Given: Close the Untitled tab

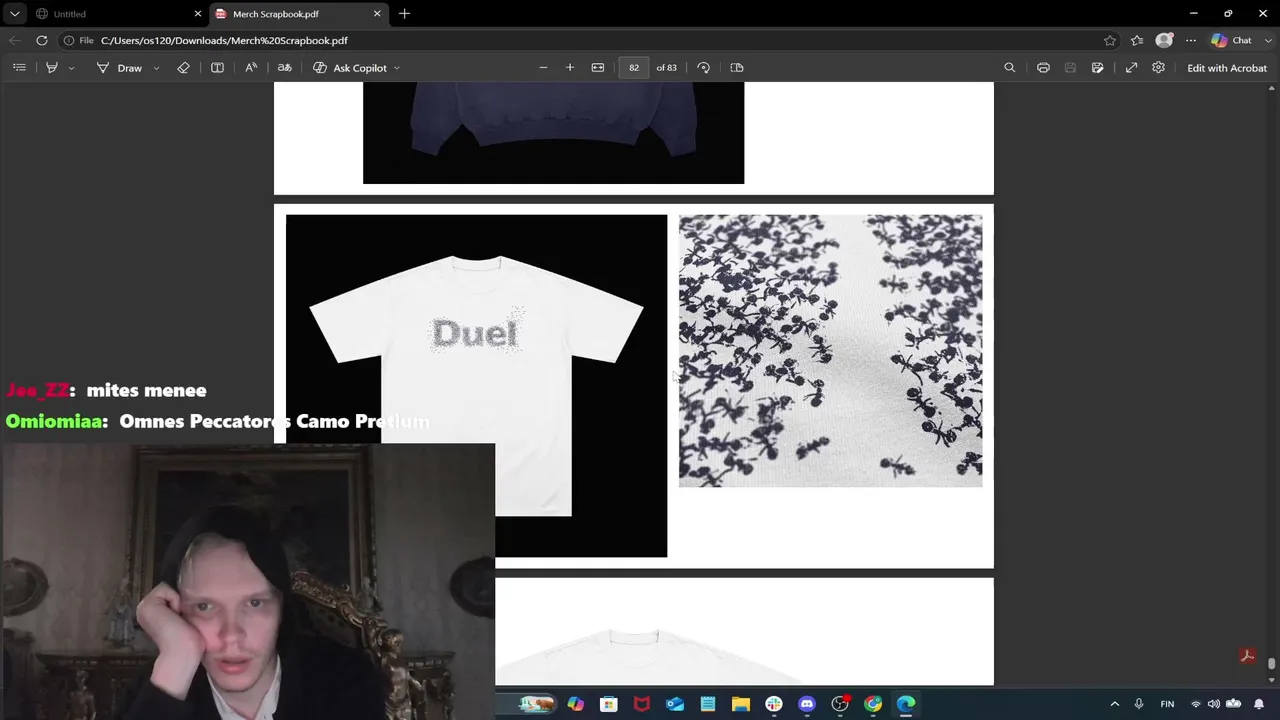Looking at the screenshot, I should (197, 14).
